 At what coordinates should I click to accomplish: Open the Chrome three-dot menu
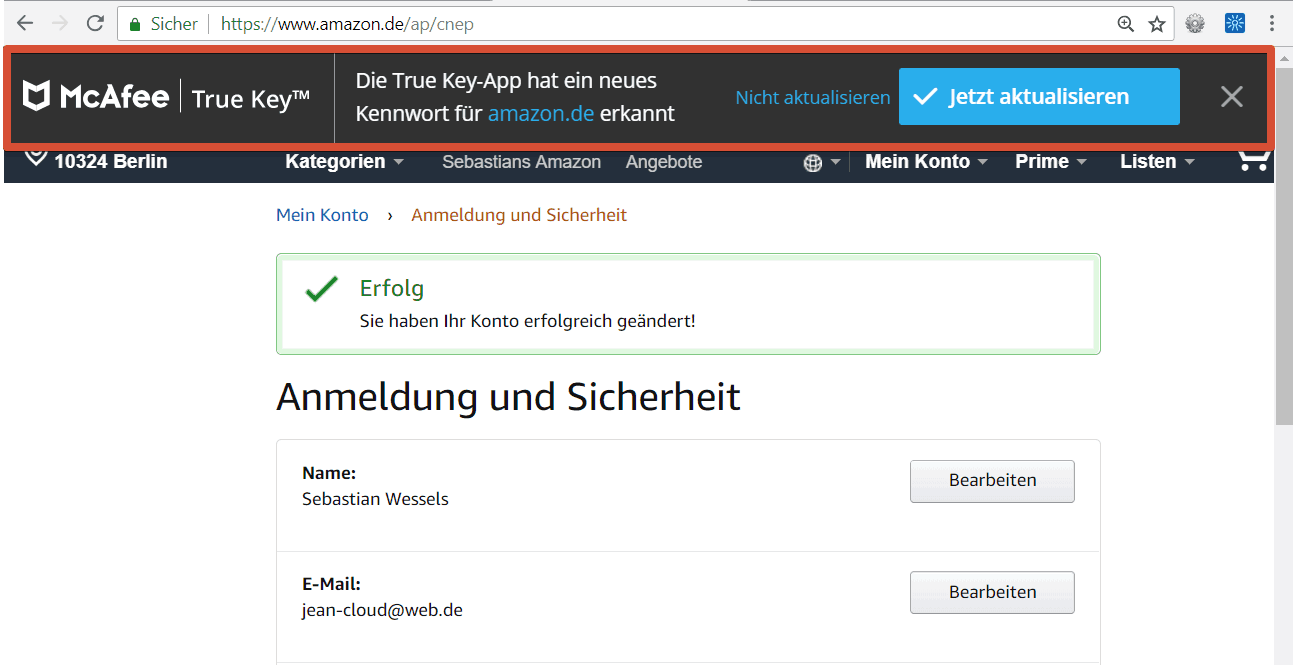(1273, 24)
